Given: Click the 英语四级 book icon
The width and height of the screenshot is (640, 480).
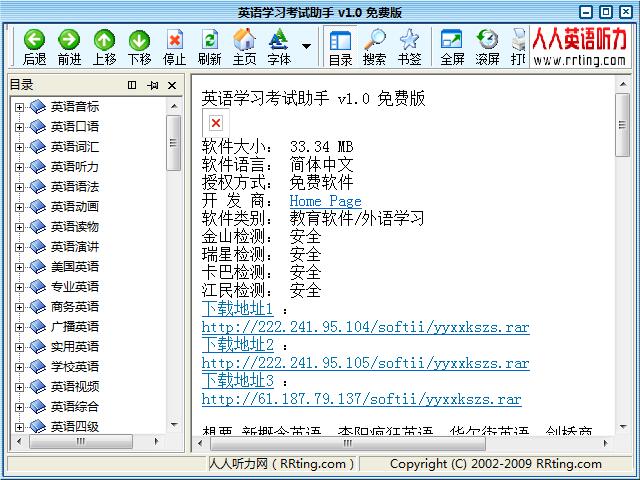Looking at the screenshot, I should (x=38, y=426).
